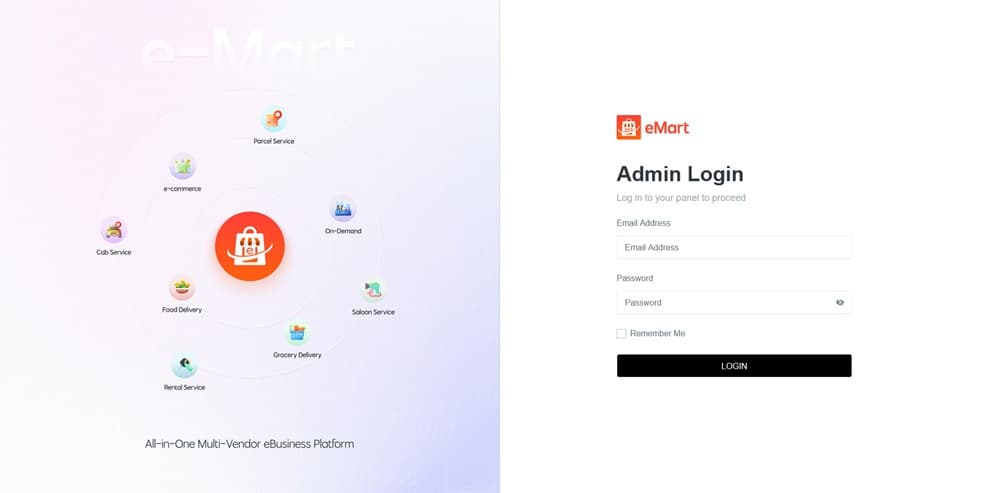Click the black LOGIN button

[x=734, y=366]
